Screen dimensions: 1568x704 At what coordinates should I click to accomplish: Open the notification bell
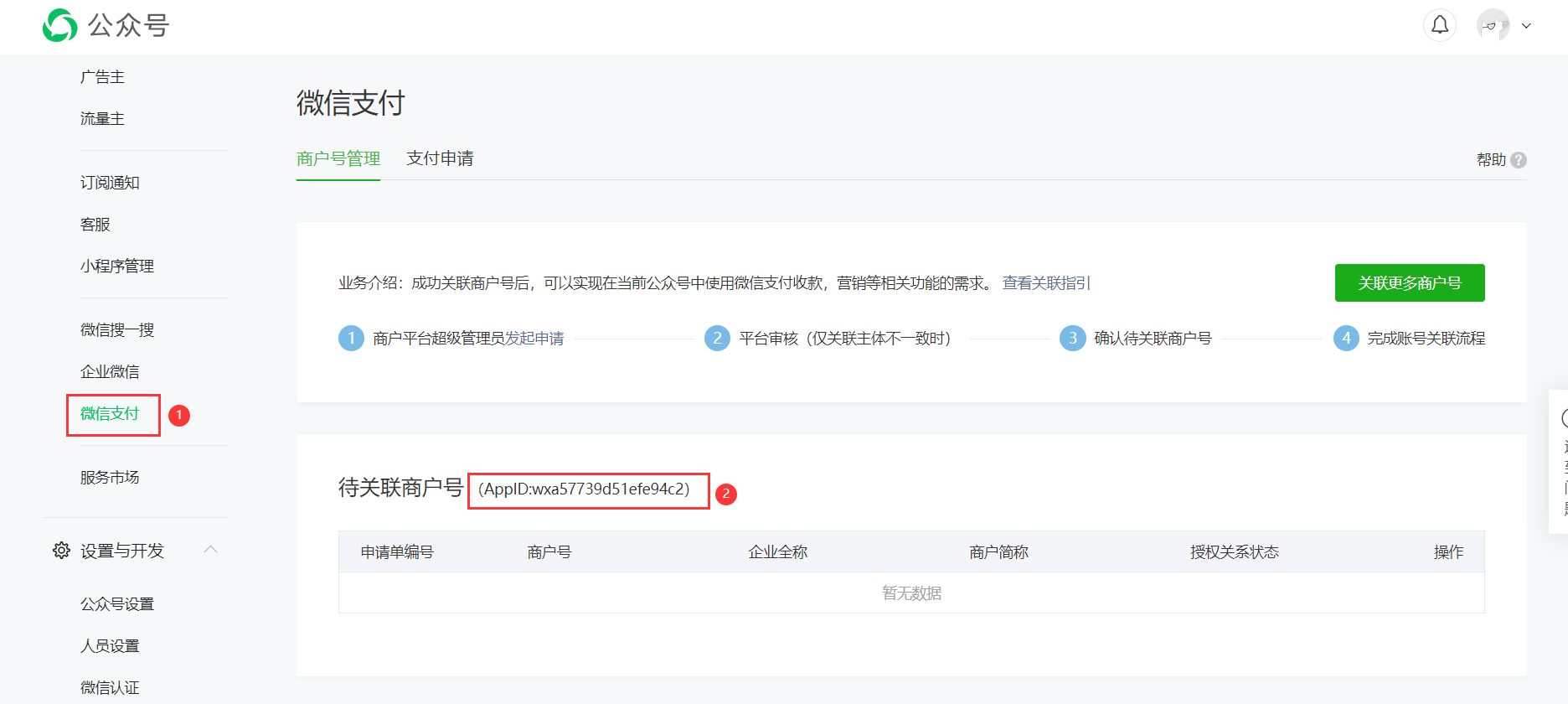click(x=1440, y=25)
